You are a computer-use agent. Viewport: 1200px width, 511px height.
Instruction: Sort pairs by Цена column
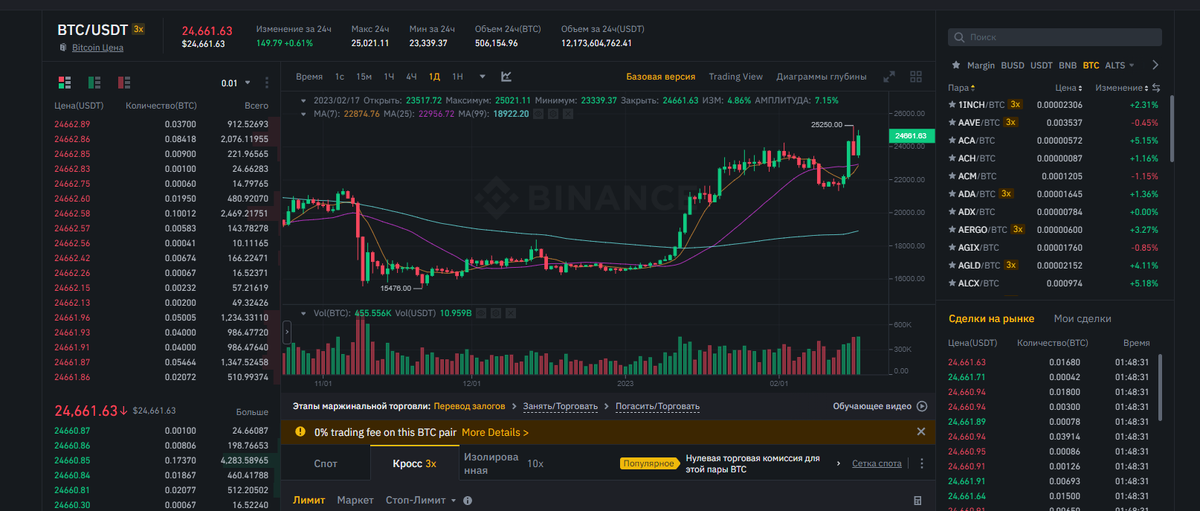coord(1068,88)
